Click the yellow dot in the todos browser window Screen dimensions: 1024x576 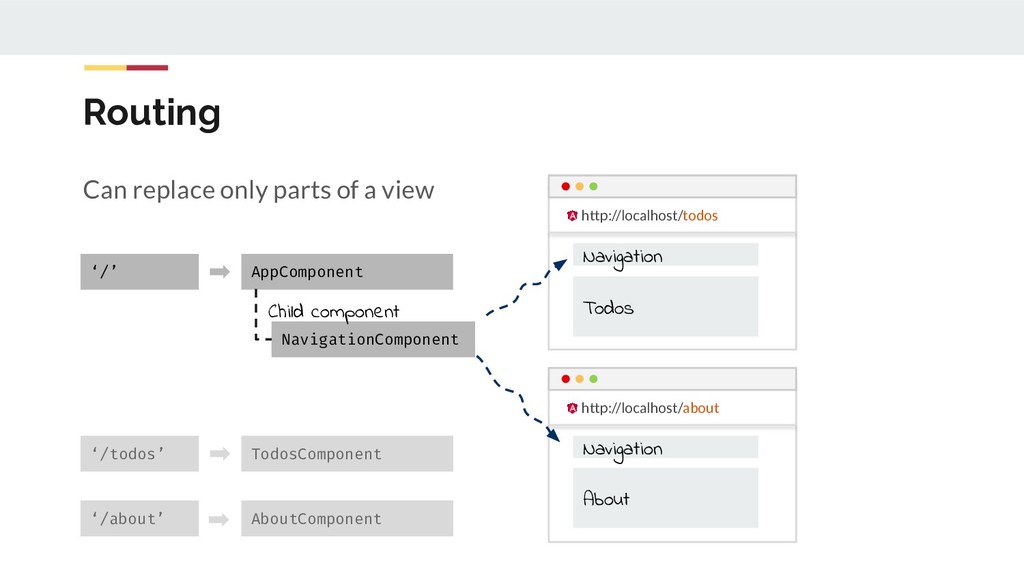tap(579, 187)
